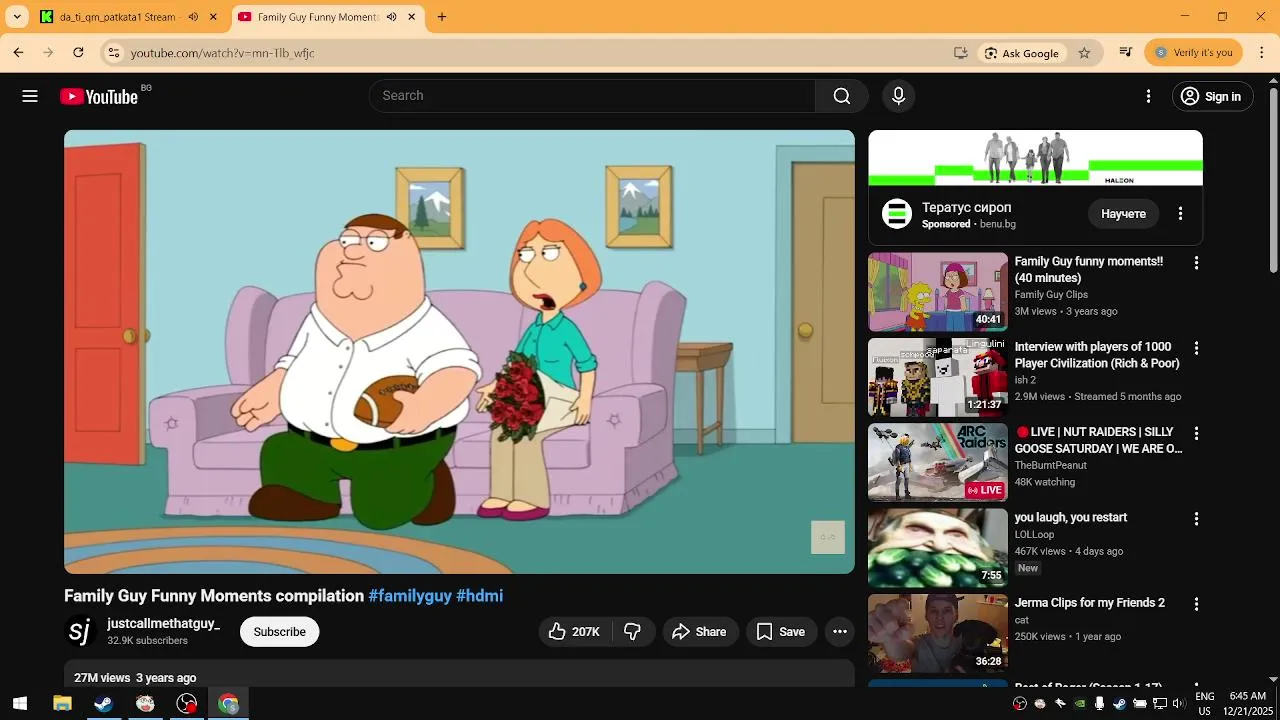Open the YouTube hamburger guide menu

pos(30,96)
